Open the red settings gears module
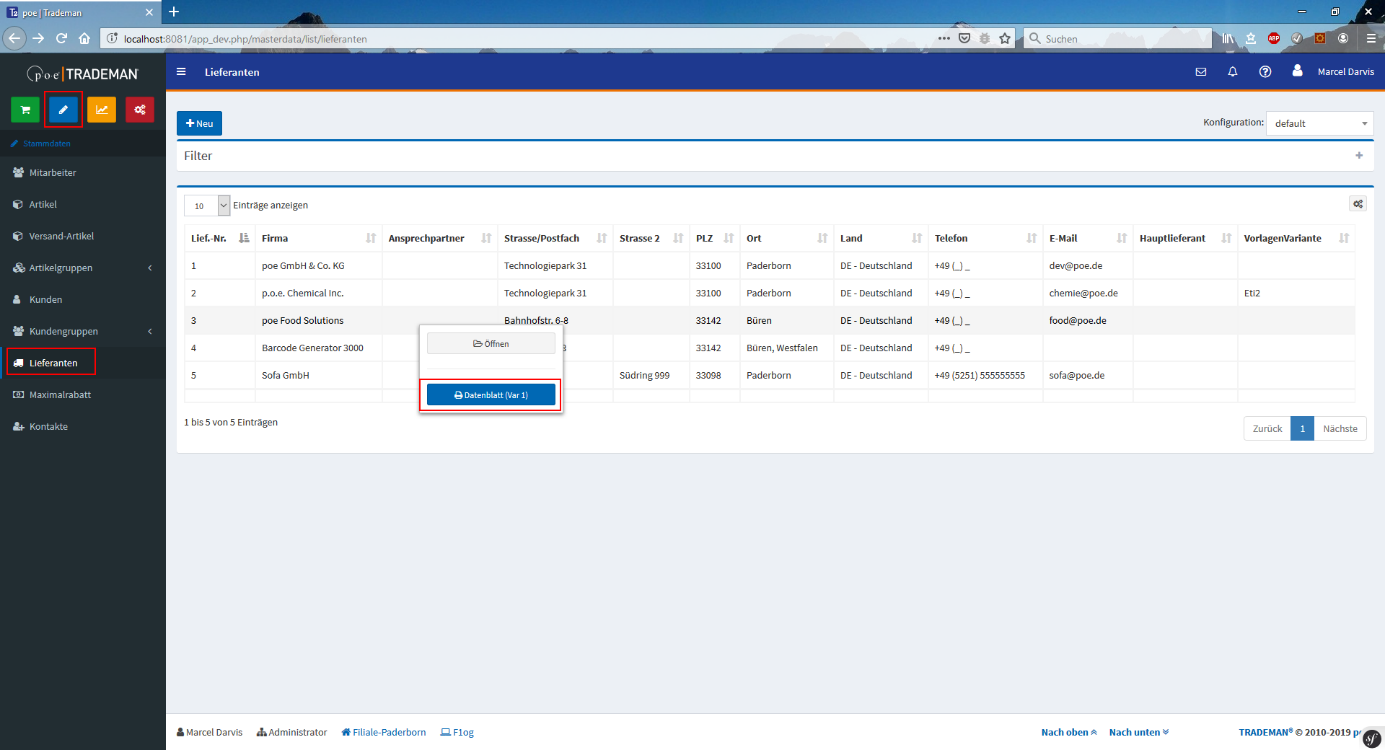The image size is (1385, 750). (x=140, y=110)
